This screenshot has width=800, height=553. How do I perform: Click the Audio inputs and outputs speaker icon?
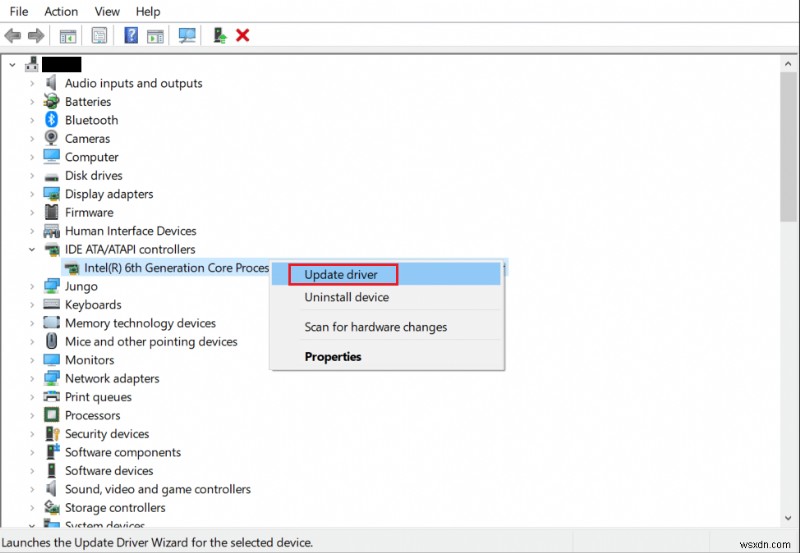pos(51,83)
